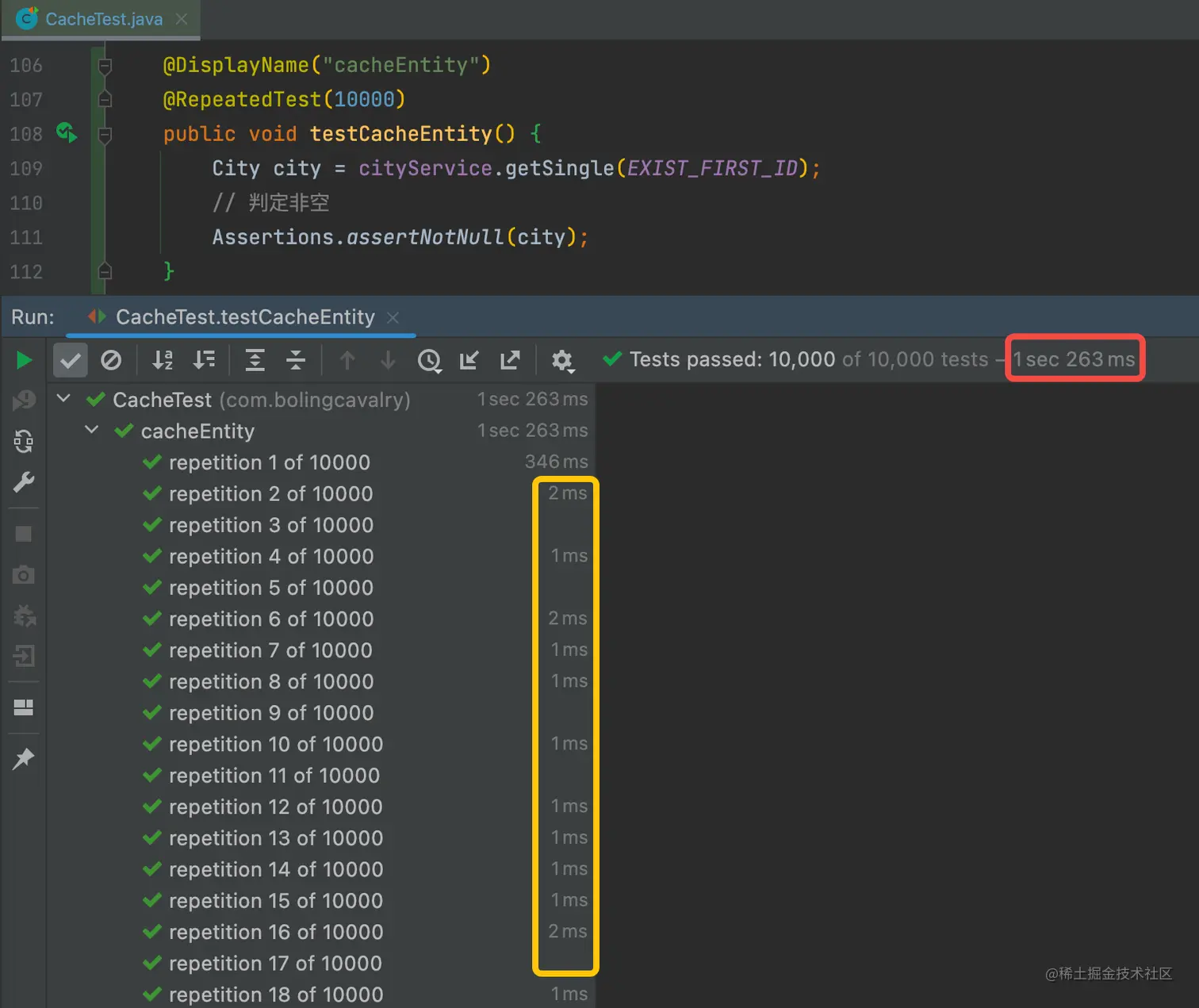The width and height of the screenshot is (1199, 1008).
Task: Collapse the CacheTest tree node
Action: (64, 398)
